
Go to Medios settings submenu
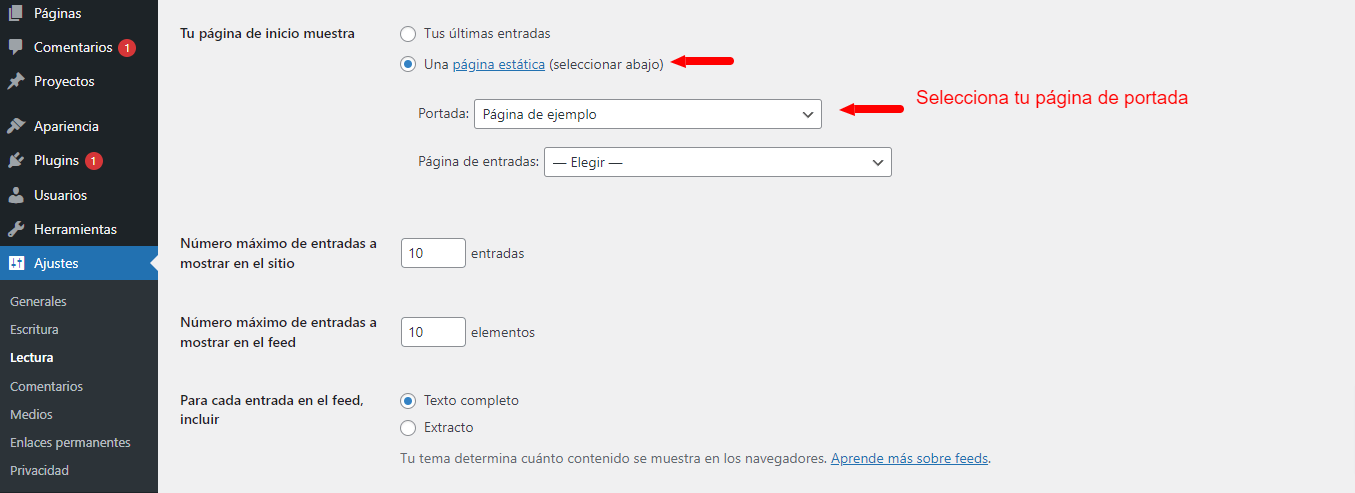[31, 414]
